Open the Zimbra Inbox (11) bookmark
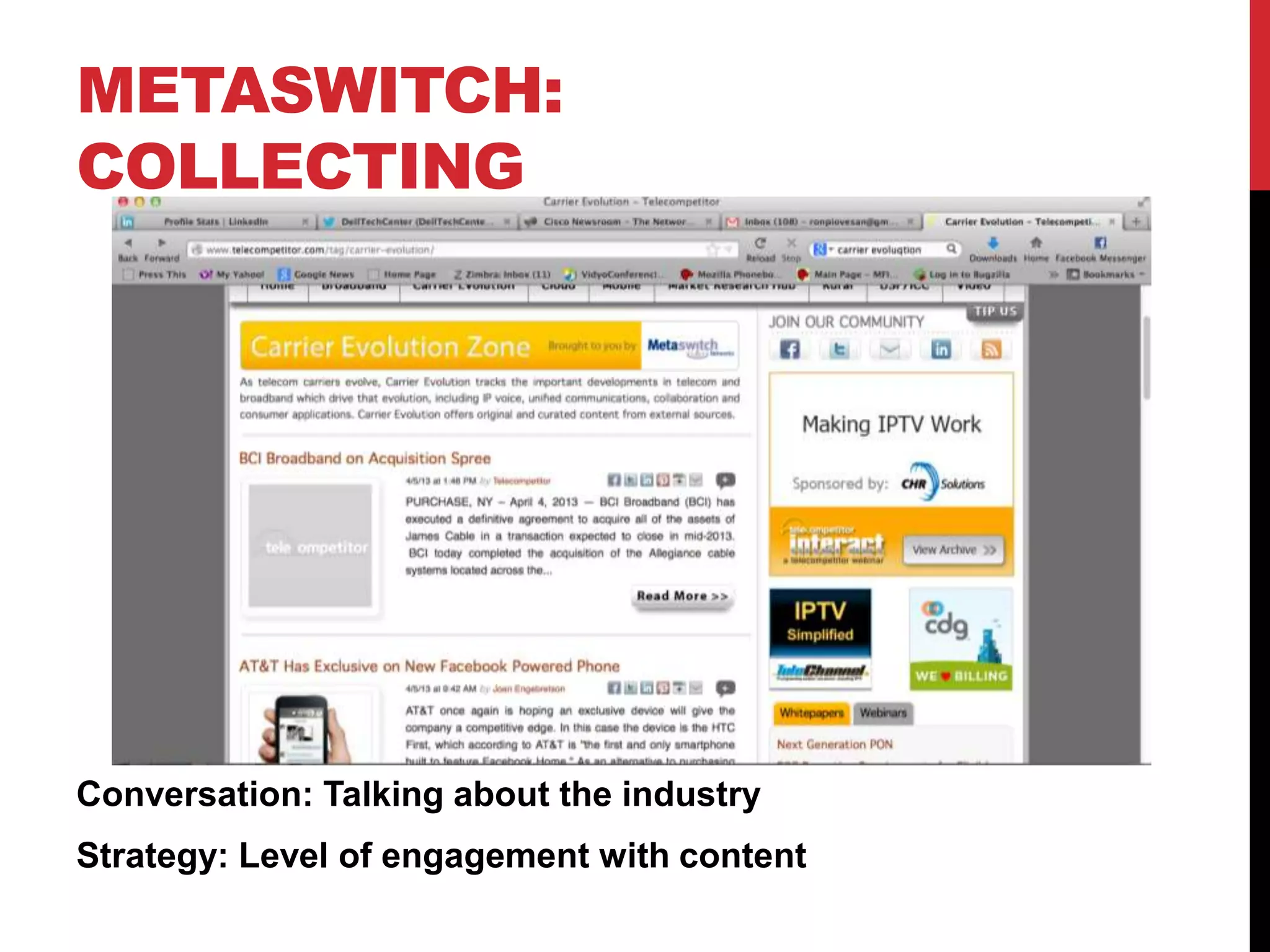 coord(502,275)
